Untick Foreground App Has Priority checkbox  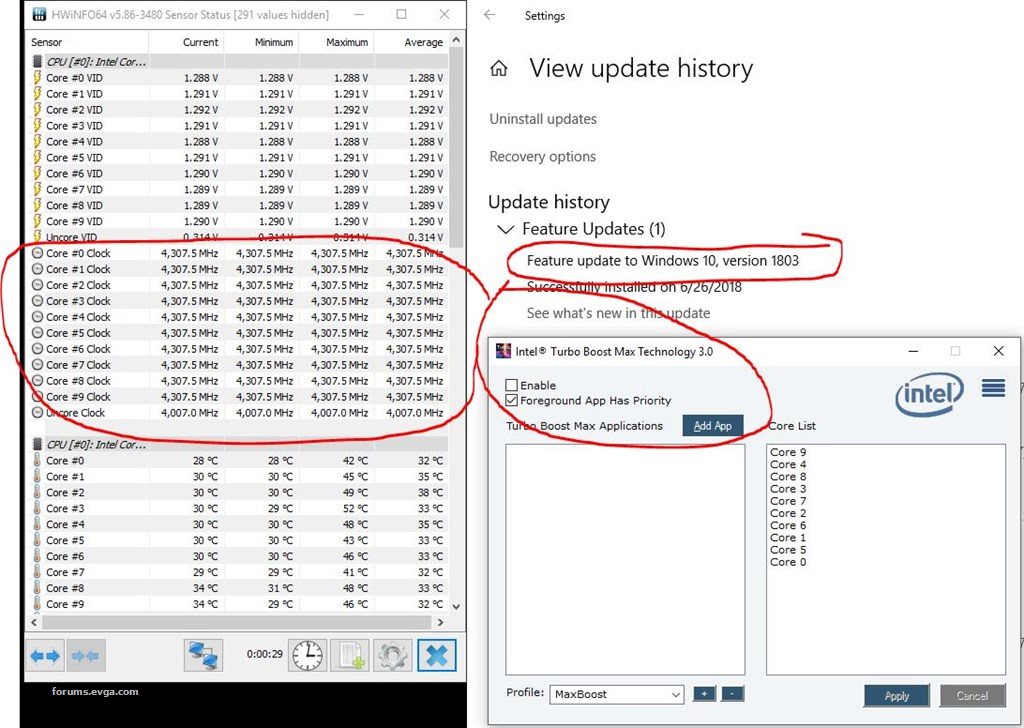[x=511, y=400]
